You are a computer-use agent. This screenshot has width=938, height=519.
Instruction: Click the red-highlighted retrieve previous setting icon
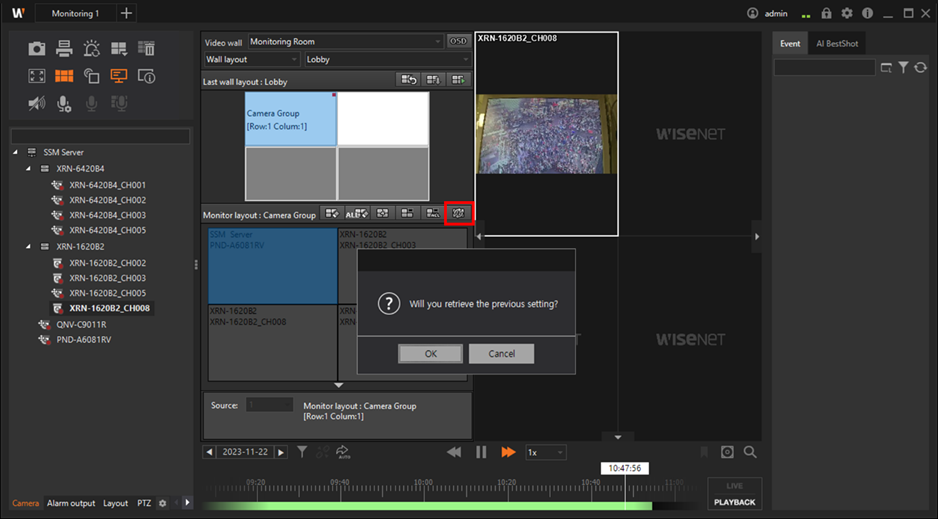pyautogui.click(x=459, y=213)
